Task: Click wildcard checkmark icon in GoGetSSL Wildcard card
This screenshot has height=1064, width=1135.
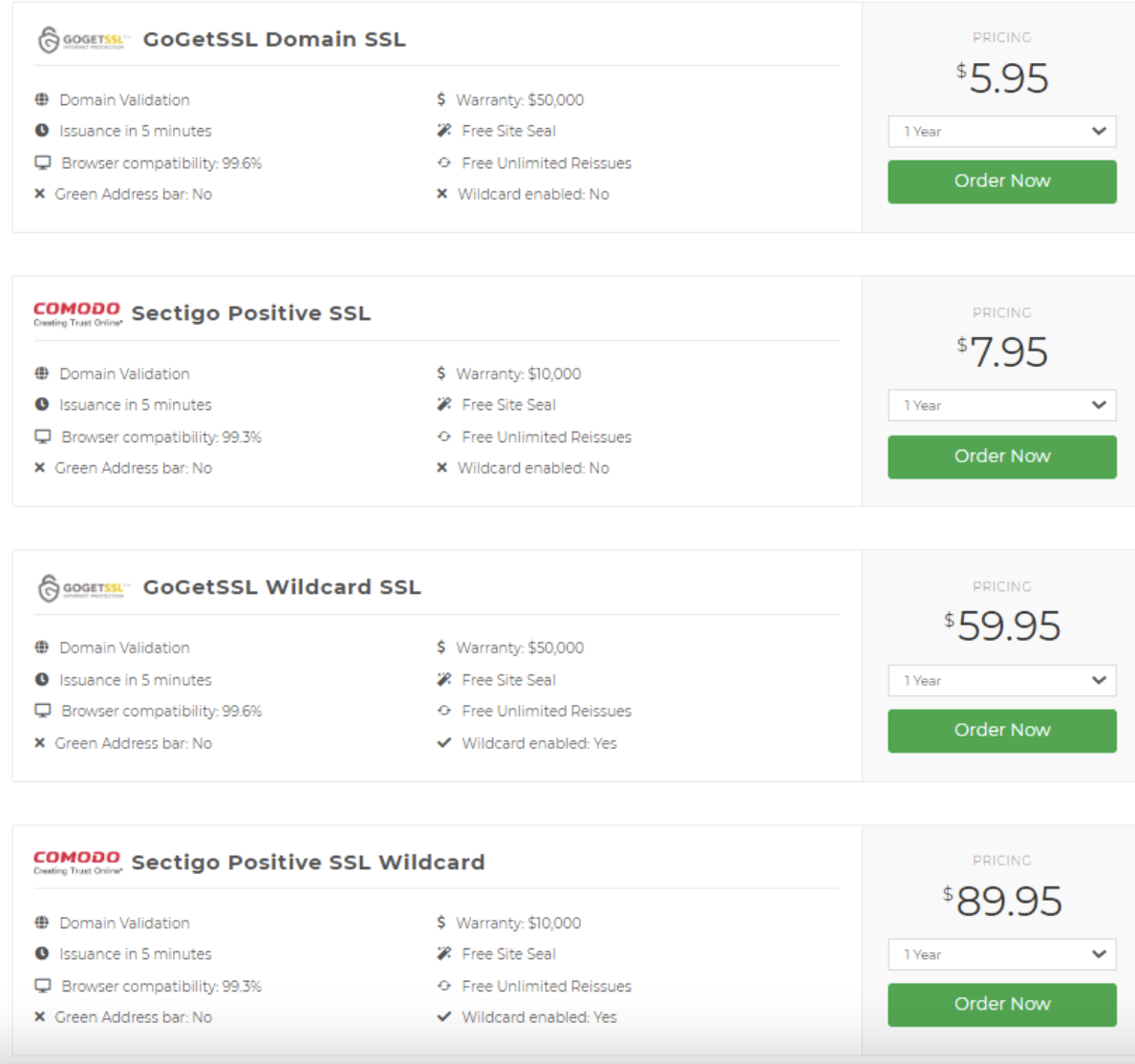Action: tap(444, 743)
